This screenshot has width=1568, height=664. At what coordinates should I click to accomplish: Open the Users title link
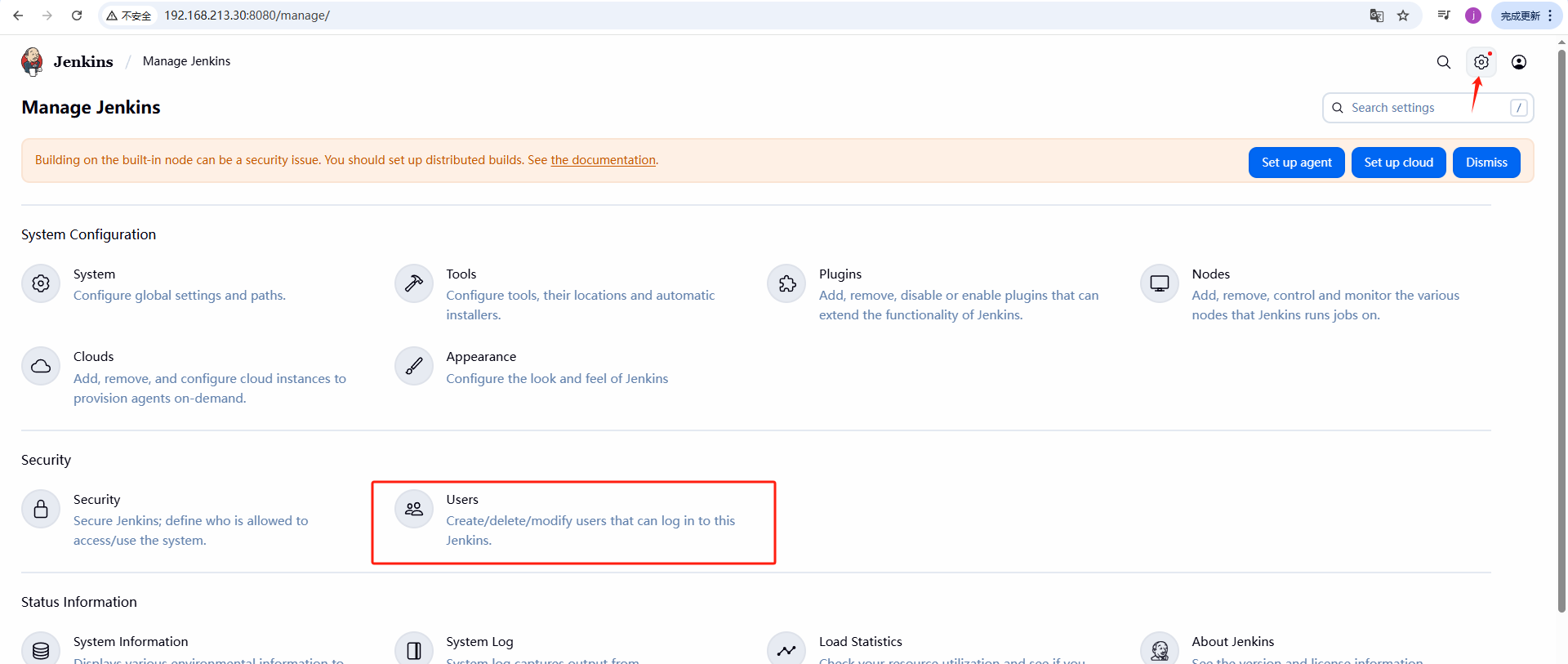tap(462, 500)
